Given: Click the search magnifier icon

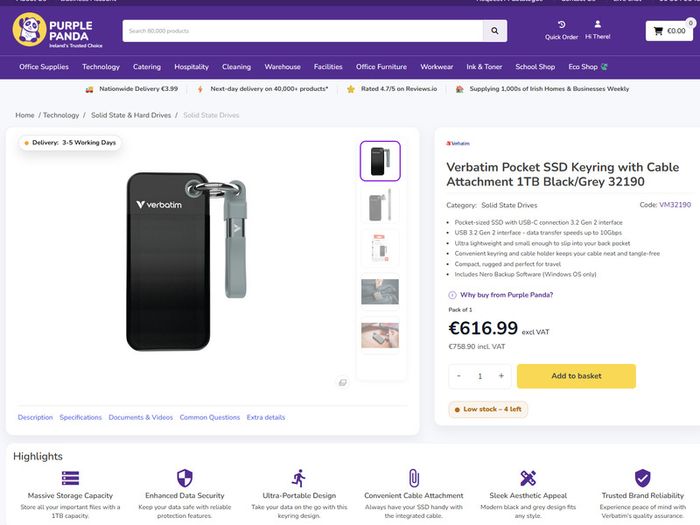Looking at the screenshot, I should coord(495,31).
